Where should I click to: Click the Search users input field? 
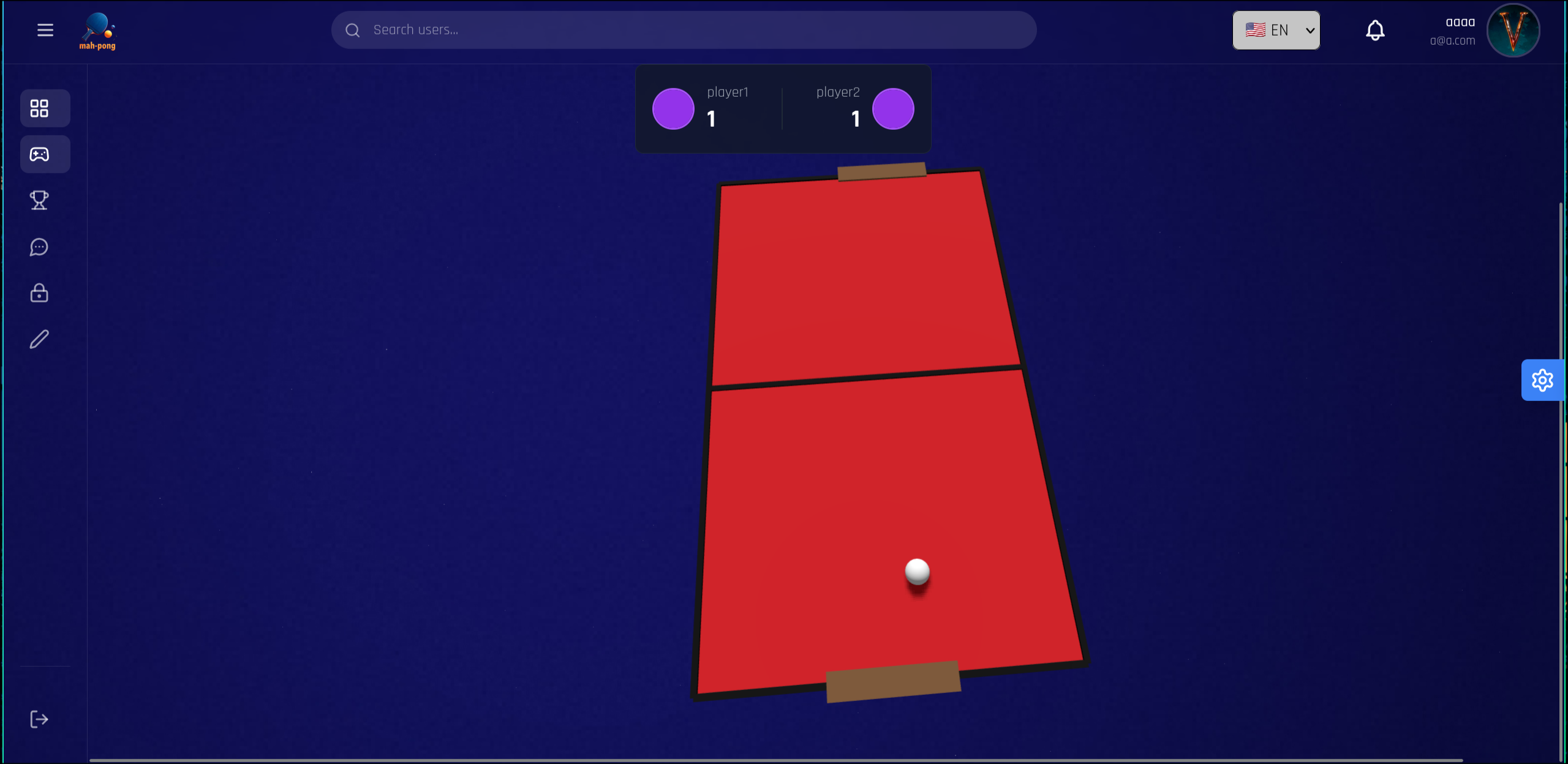[x=684, y=30]
